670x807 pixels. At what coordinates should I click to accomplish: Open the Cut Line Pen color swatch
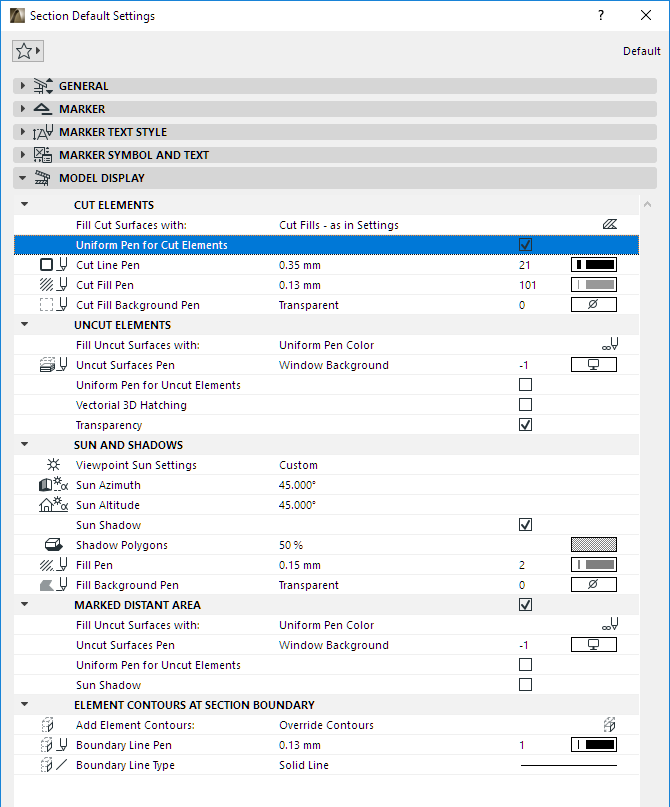pos(594,265)
